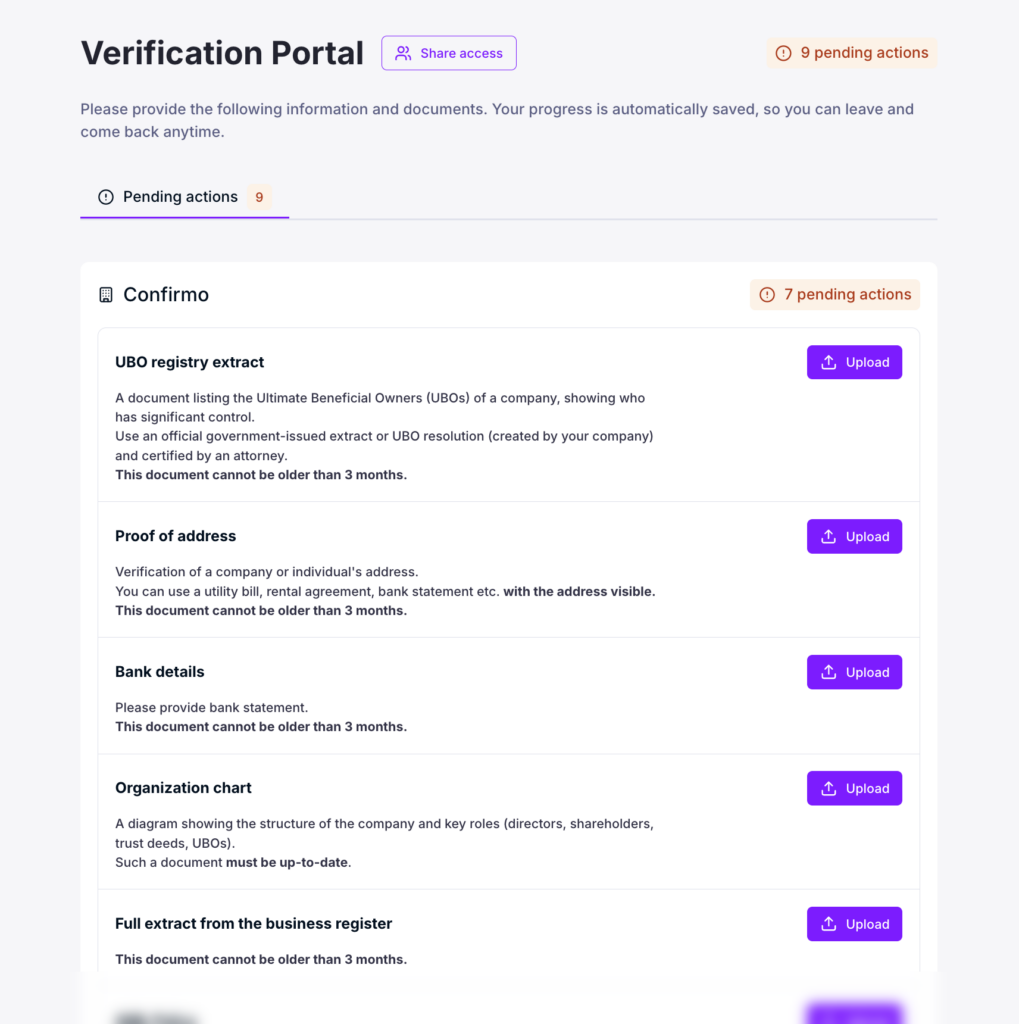This screenshot has width=1019, height=1024.
Task: Click the tab's orange 9 count badge
Action: 259,197
